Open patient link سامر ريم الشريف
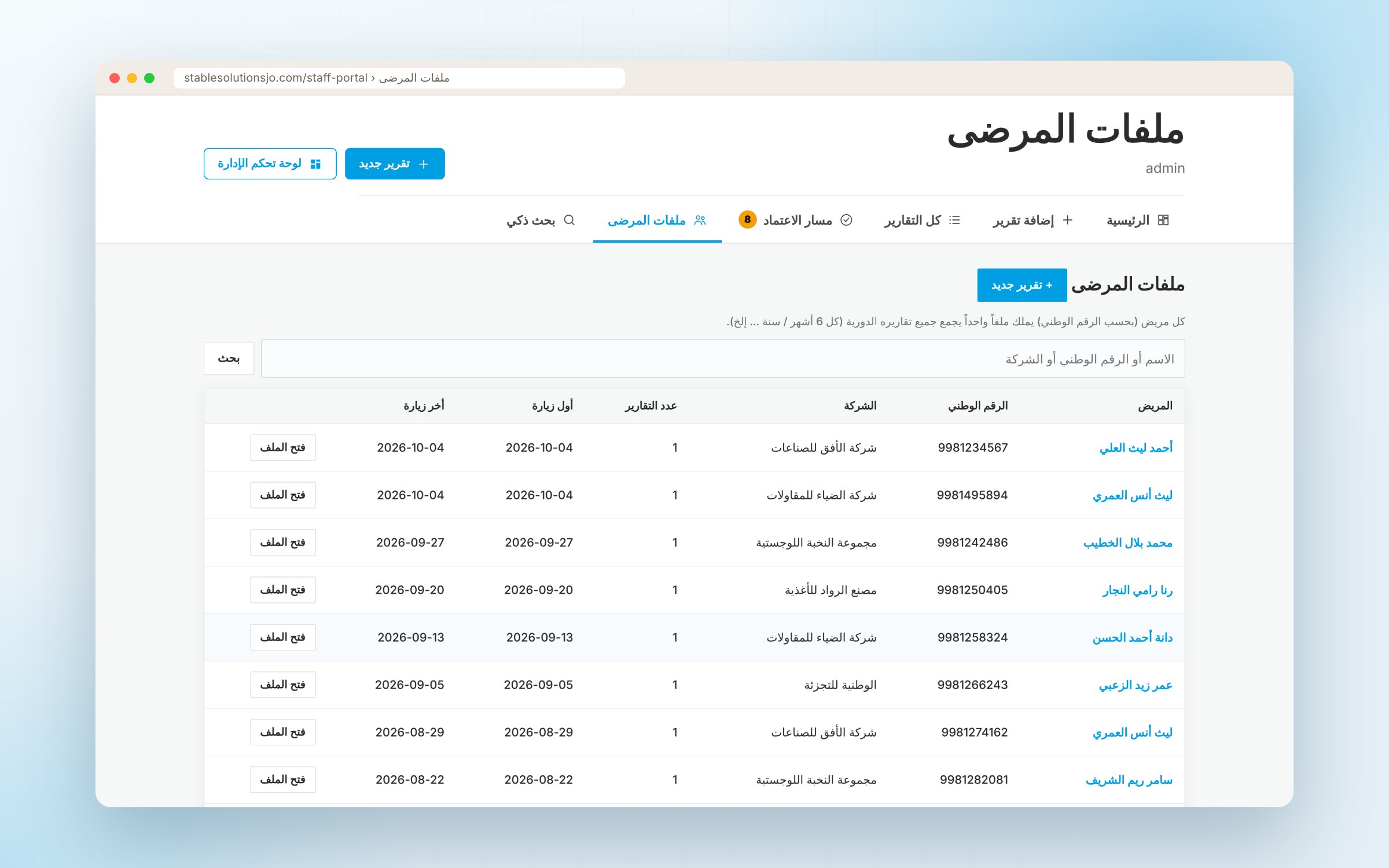 click(x=1129, y=780)
